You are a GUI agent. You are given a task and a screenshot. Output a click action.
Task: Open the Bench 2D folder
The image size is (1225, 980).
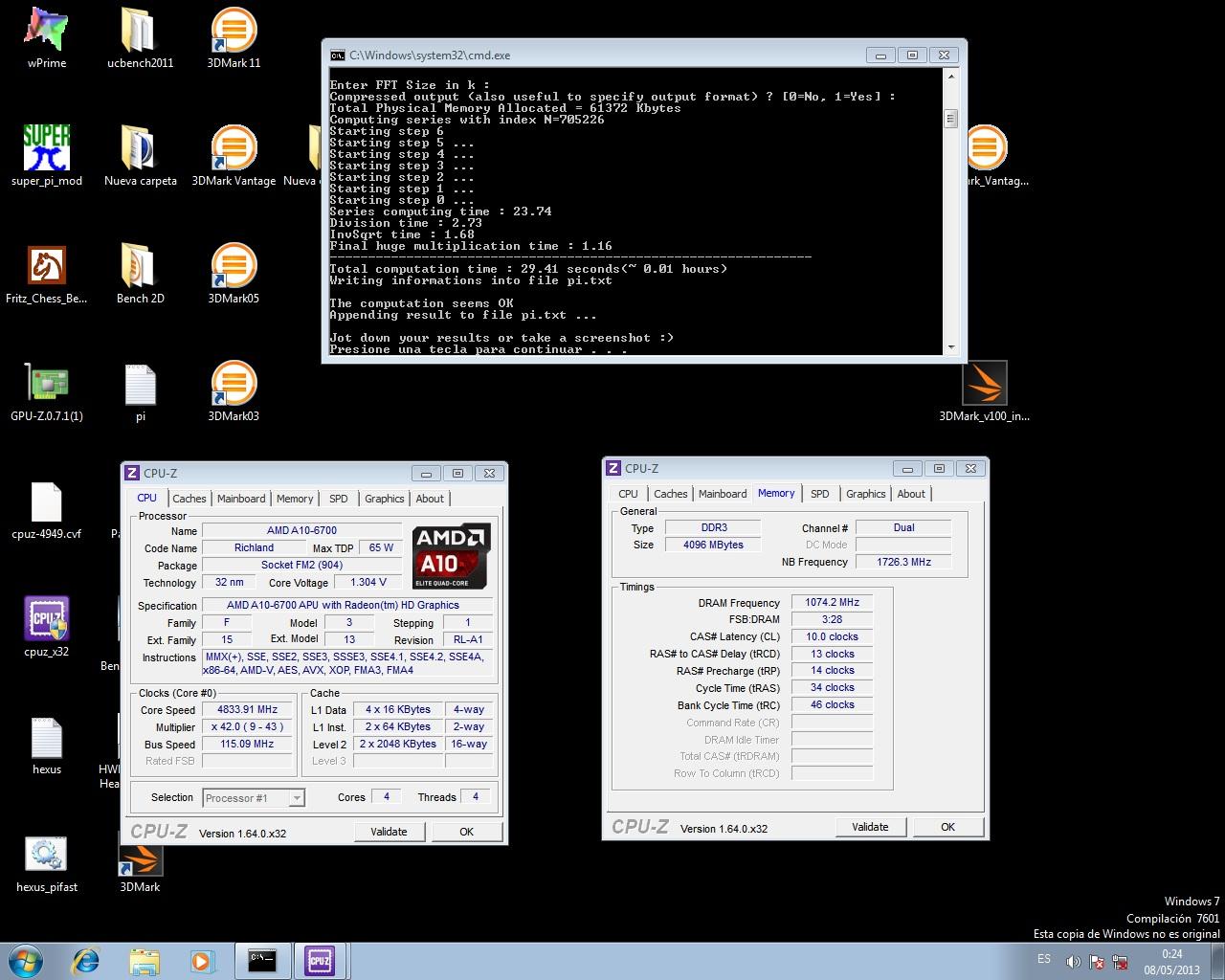pos(140,274)
